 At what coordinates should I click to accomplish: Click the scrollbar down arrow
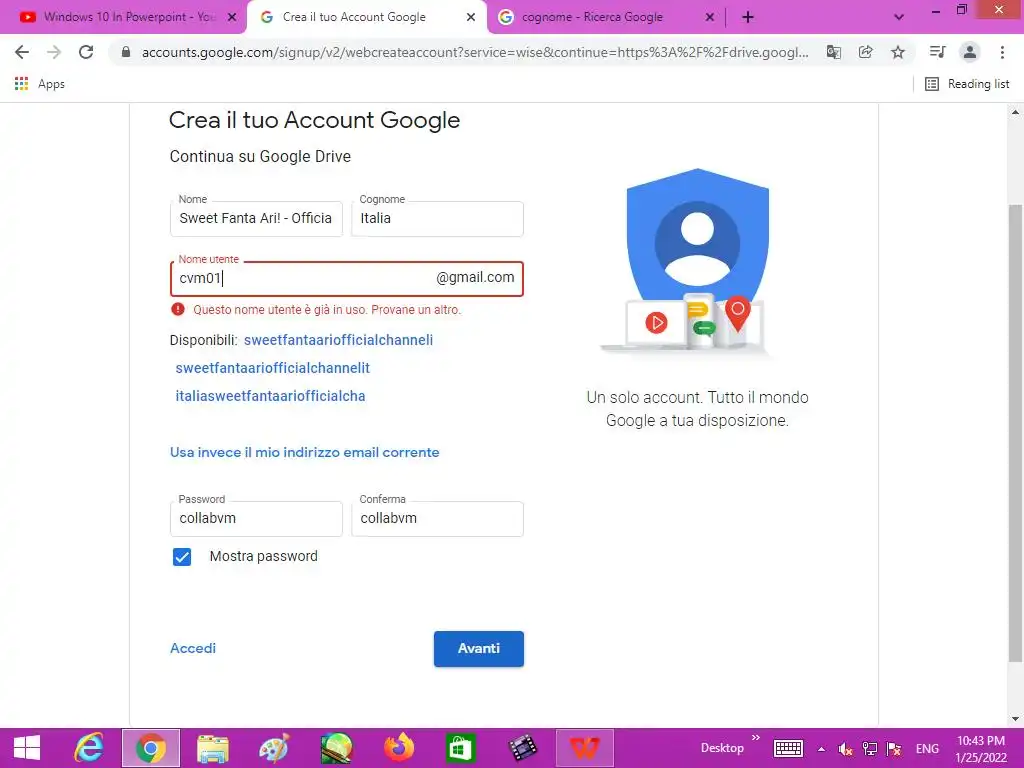click(x=1015, y=719)
